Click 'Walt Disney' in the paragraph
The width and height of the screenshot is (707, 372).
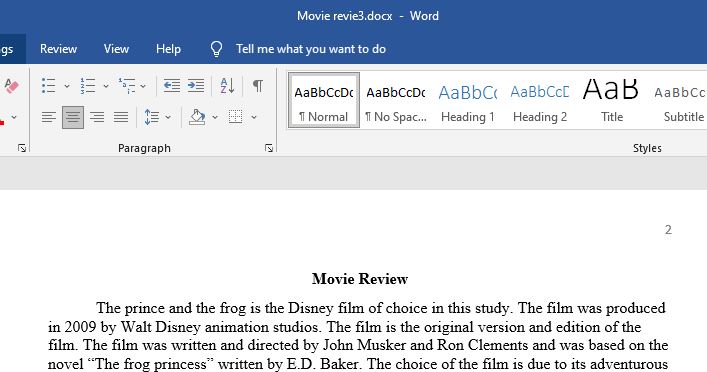(x=162, y=326)
